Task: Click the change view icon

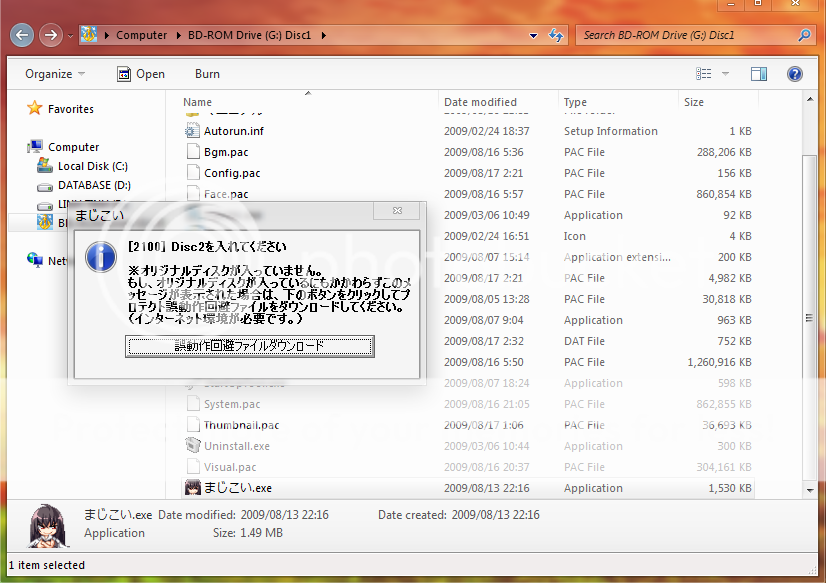Action: [x=704, y=74]
